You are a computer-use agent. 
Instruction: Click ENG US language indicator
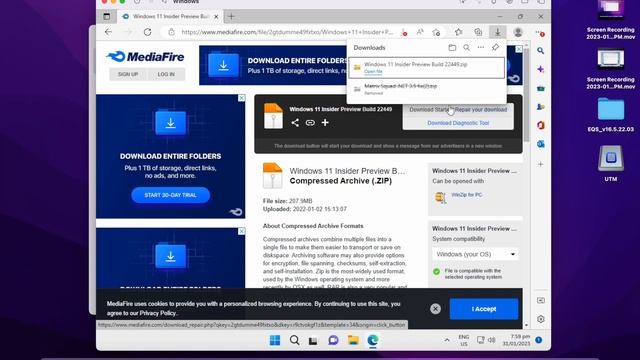point(464,340)
